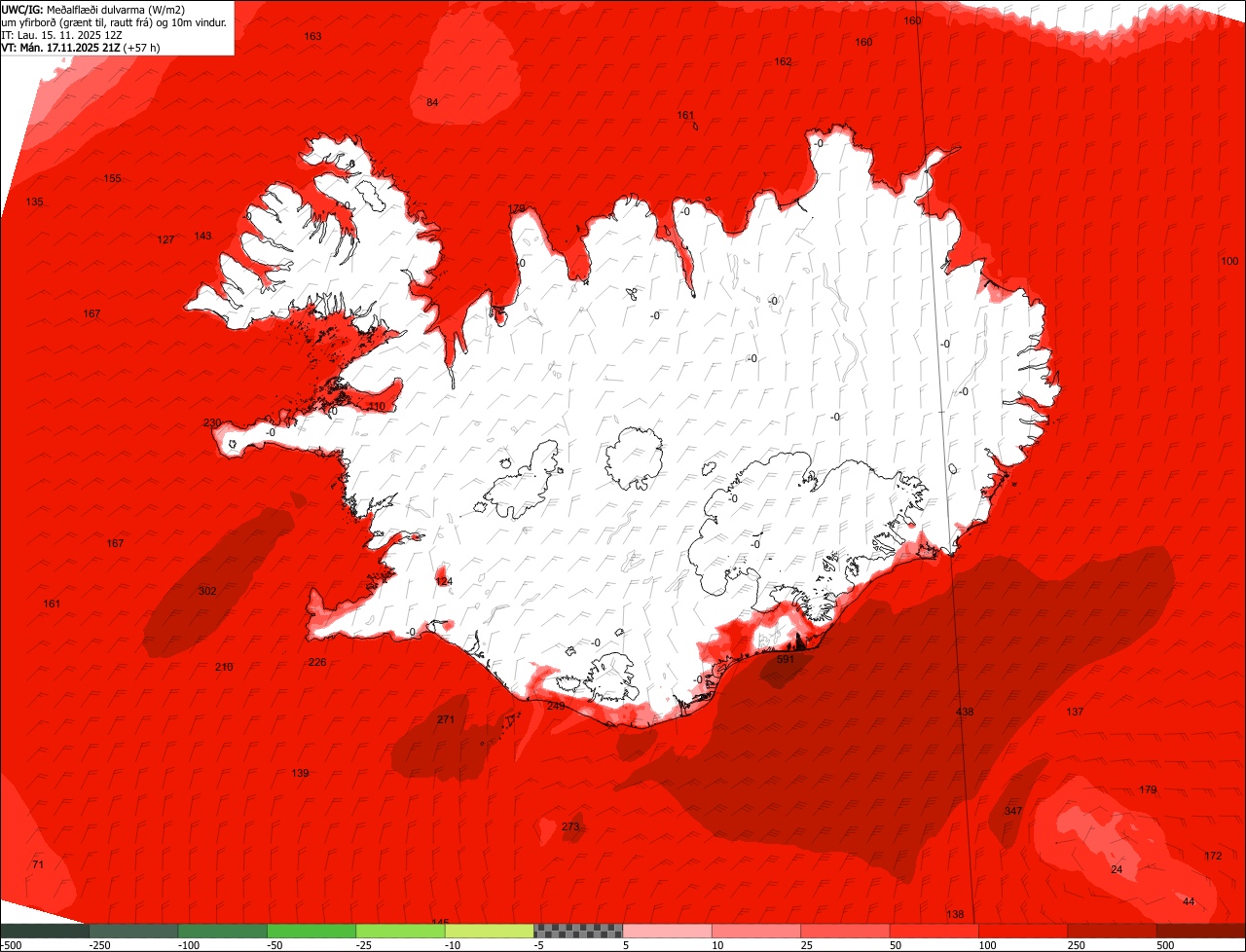Image resolution: width=1246 pixels, height=952 pixels.
Task: Click the map value '24' in the light patch
Action: pyautogui.click(x=1117, y=870)
